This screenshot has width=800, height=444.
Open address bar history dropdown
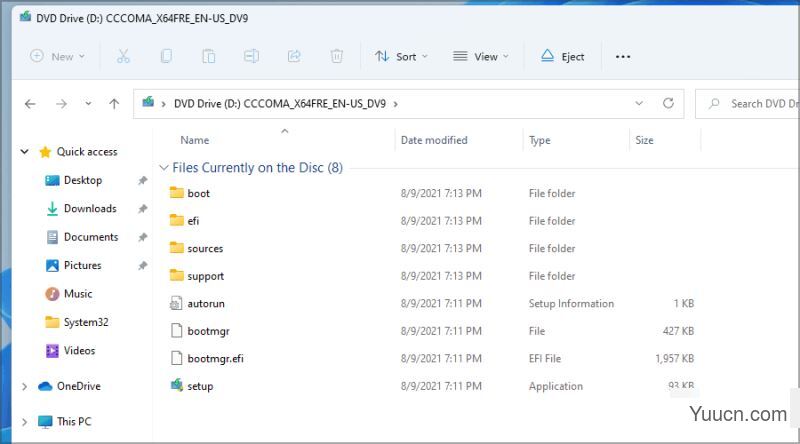(x=639, y=104)
